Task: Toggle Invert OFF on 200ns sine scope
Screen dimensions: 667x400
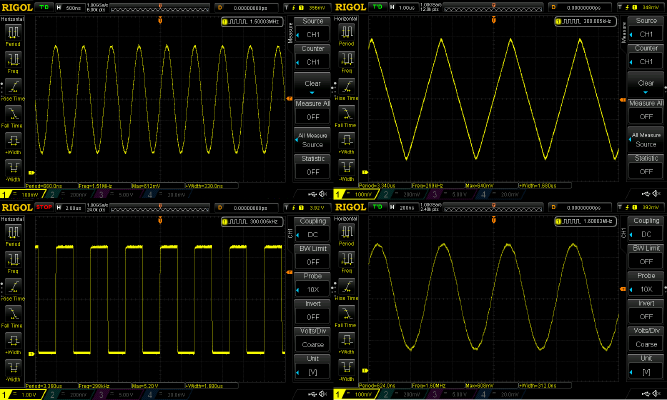Action: [646, 311]
